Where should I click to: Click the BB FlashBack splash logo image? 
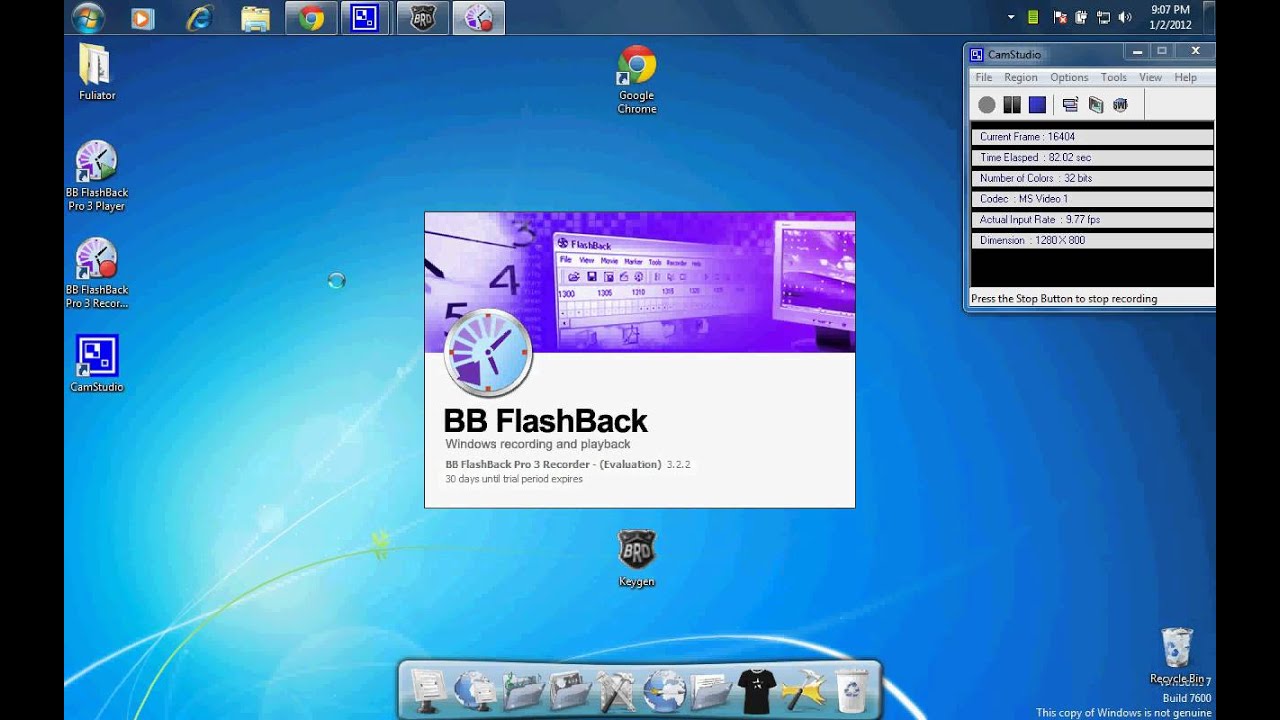[x=488, y=353]
